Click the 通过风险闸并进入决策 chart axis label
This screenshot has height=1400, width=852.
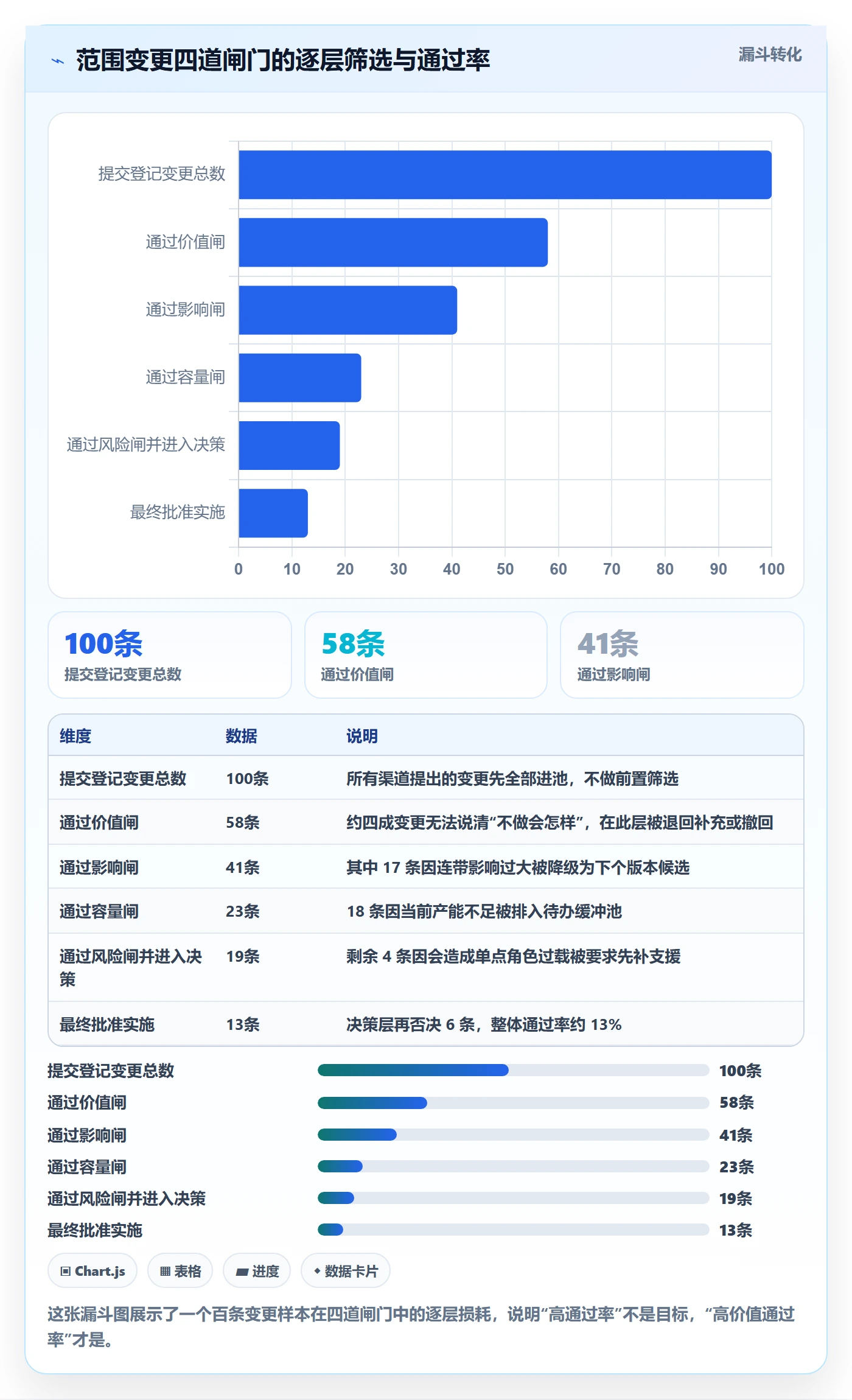tap(146, 445)
